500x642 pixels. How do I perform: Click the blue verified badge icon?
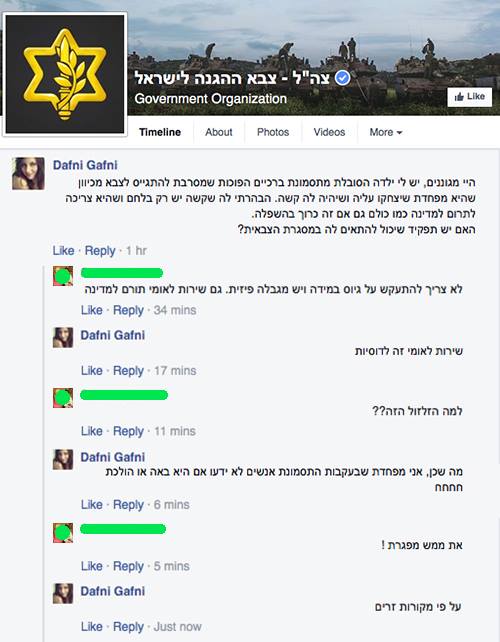[342, 78]
